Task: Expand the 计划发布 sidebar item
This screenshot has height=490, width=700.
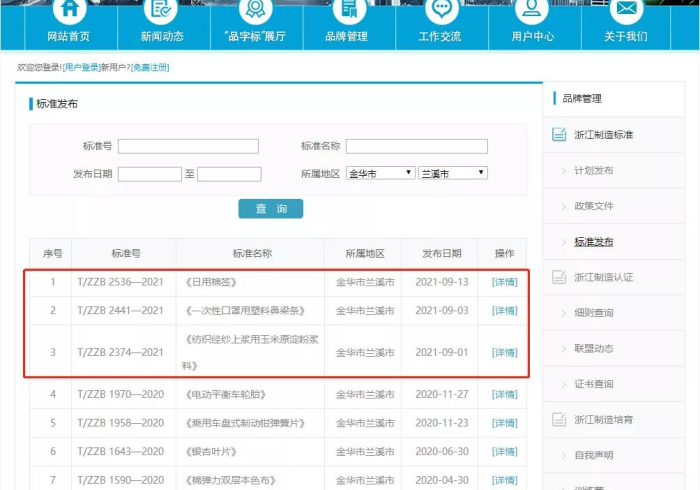Action: click(x=593, y=171)
